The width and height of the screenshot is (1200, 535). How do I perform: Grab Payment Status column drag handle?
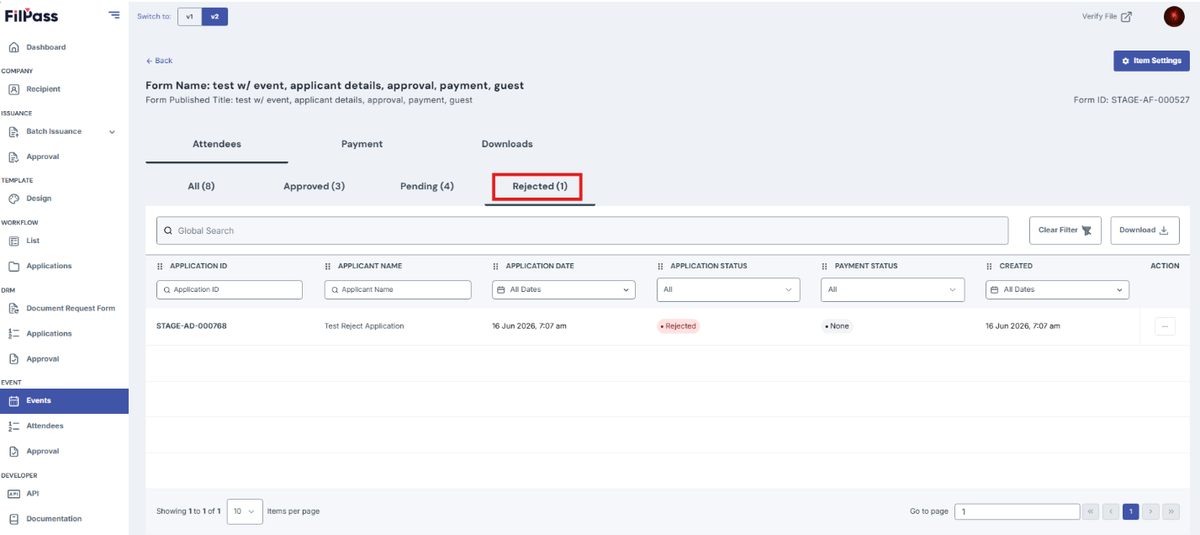point(825,266)
